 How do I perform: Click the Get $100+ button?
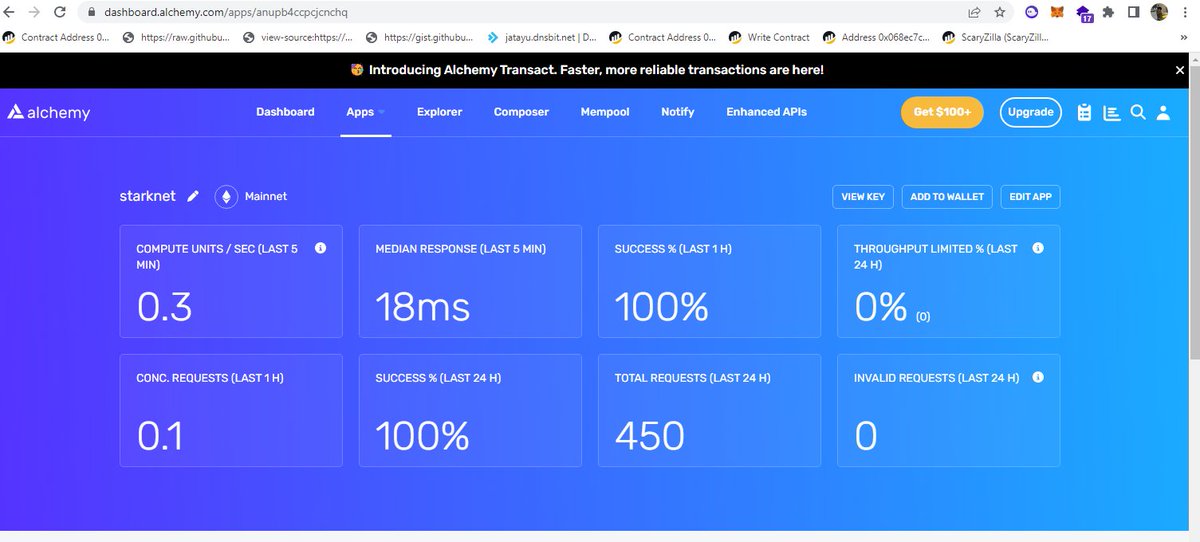[x=942, y=112]
